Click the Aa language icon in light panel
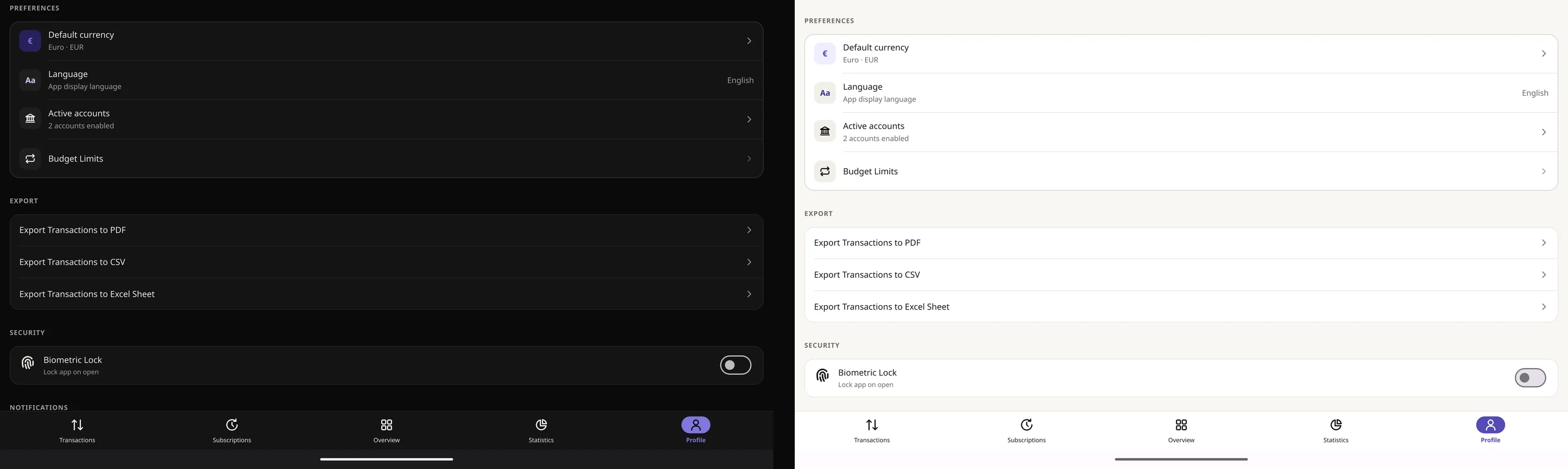 pos(825,93)
